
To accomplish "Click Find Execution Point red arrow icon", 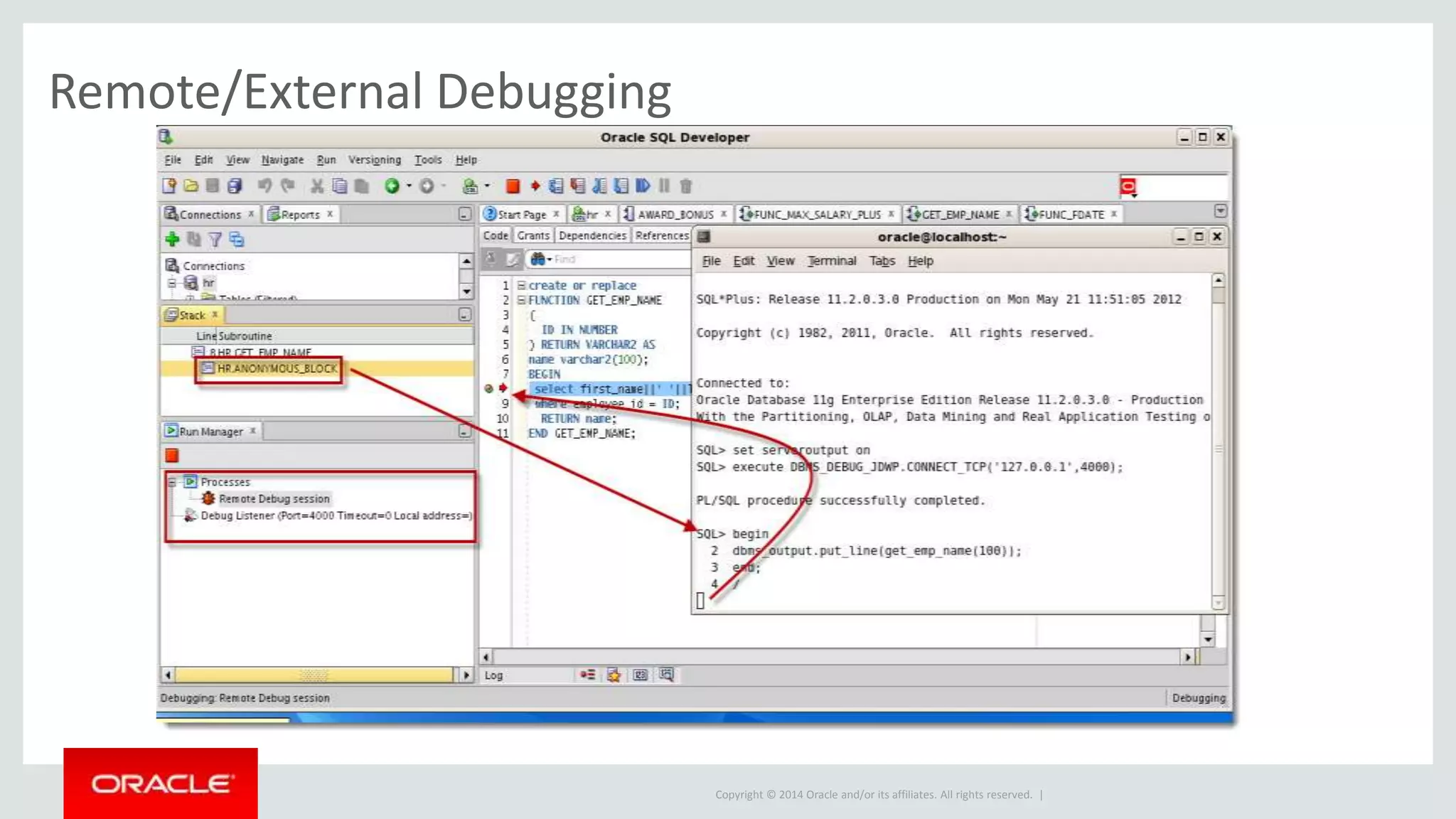I will [535, 186].
